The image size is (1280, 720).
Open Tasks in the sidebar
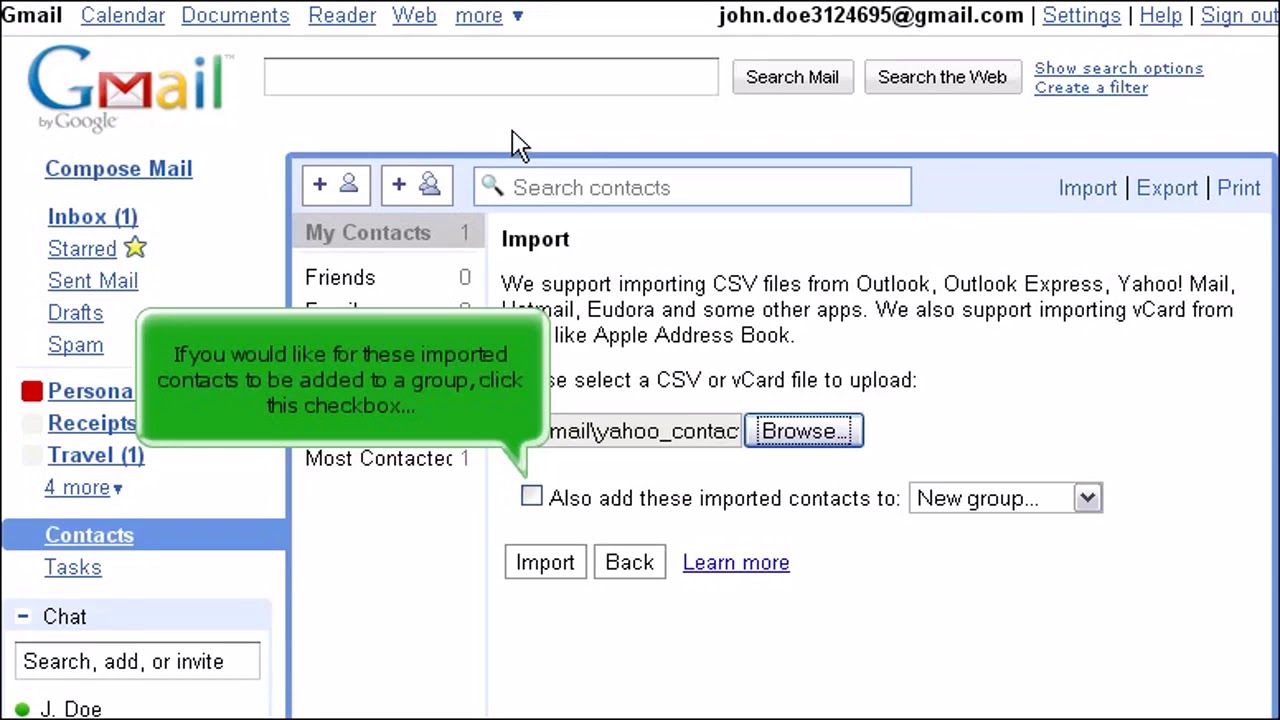pyautogui.click(x=73, y=567)
